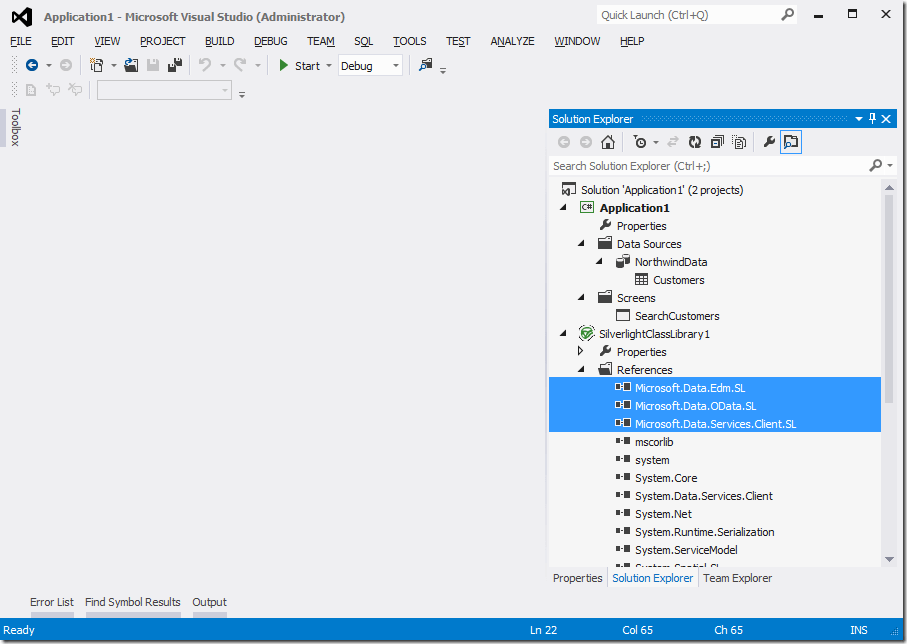This screenshot has height=644, width=907.
Task: Open the Output tab
Action: (x=209, y=602)
